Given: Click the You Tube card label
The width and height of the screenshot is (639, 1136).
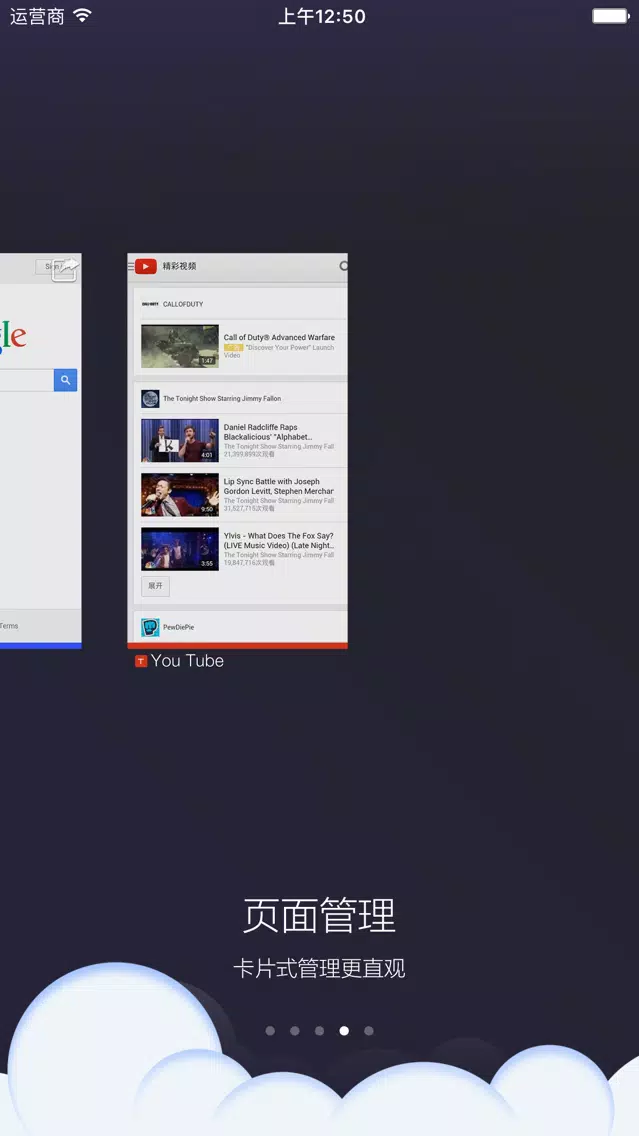Looking at the screenshot, I should pos(187,661).
